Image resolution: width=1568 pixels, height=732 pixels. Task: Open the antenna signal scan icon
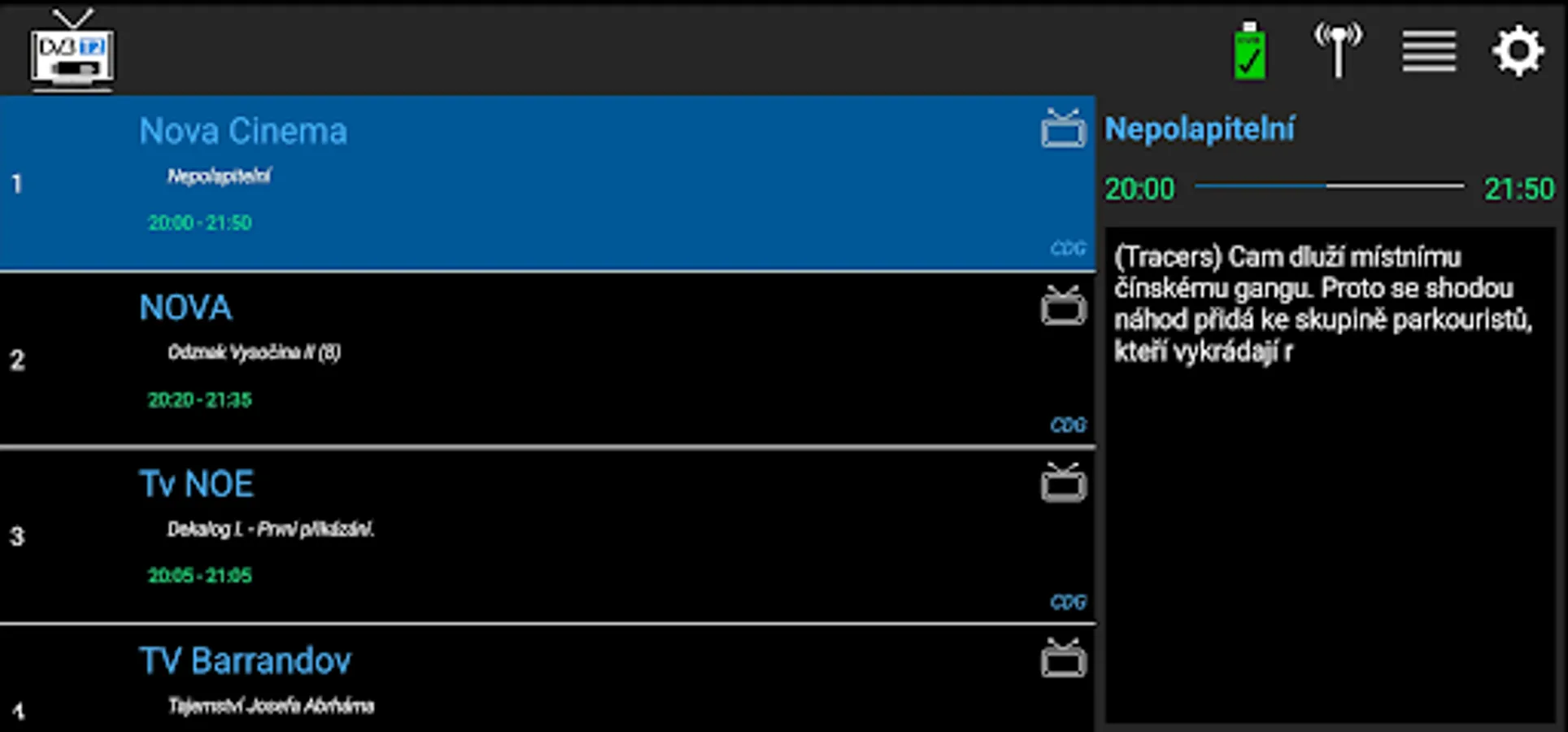pyautogui.click(x=1338, y=50)
